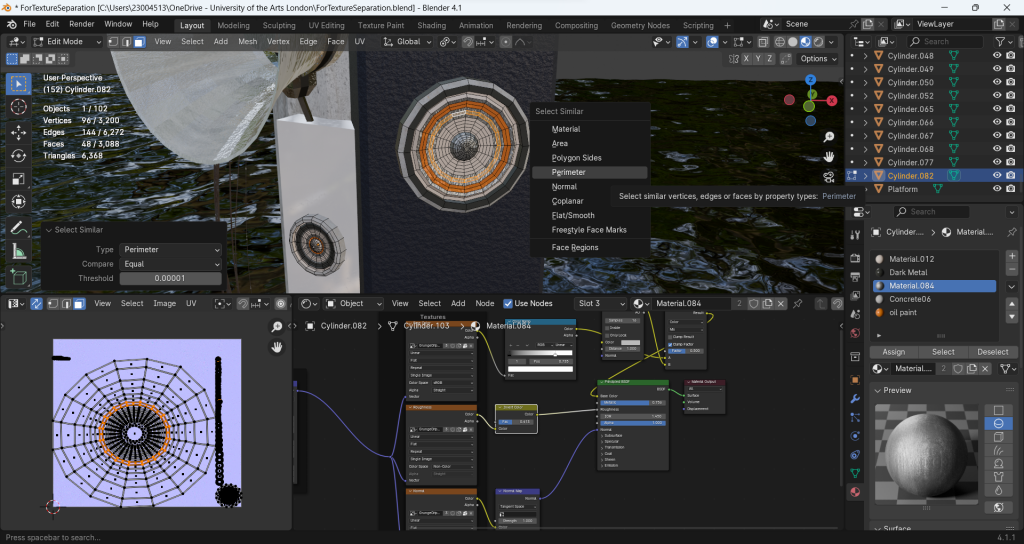Pick the Add Cube tool
1024x544 pixels.
(18, 277)
